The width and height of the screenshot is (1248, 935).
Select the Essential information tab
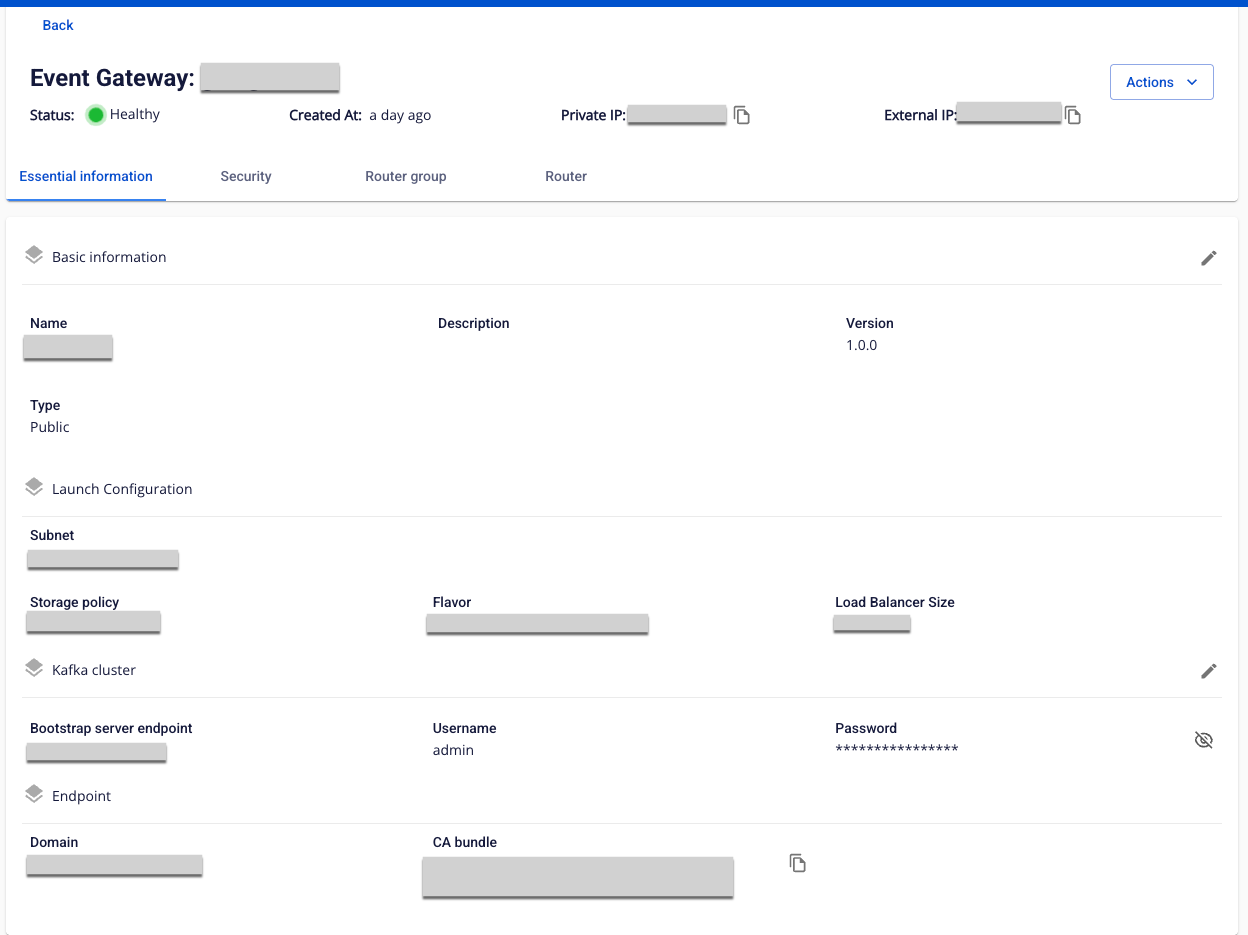point(86,176)
